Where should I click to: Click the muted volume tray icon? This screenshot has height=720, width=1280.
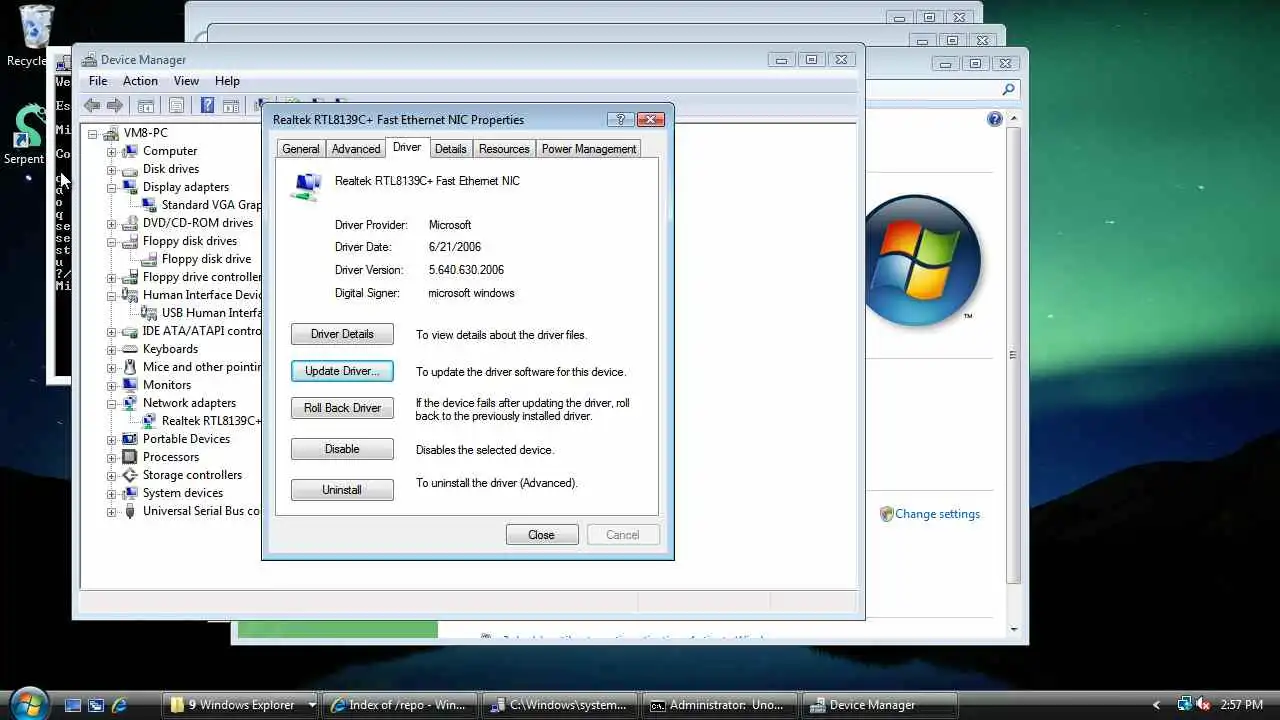pos(1204,705)
